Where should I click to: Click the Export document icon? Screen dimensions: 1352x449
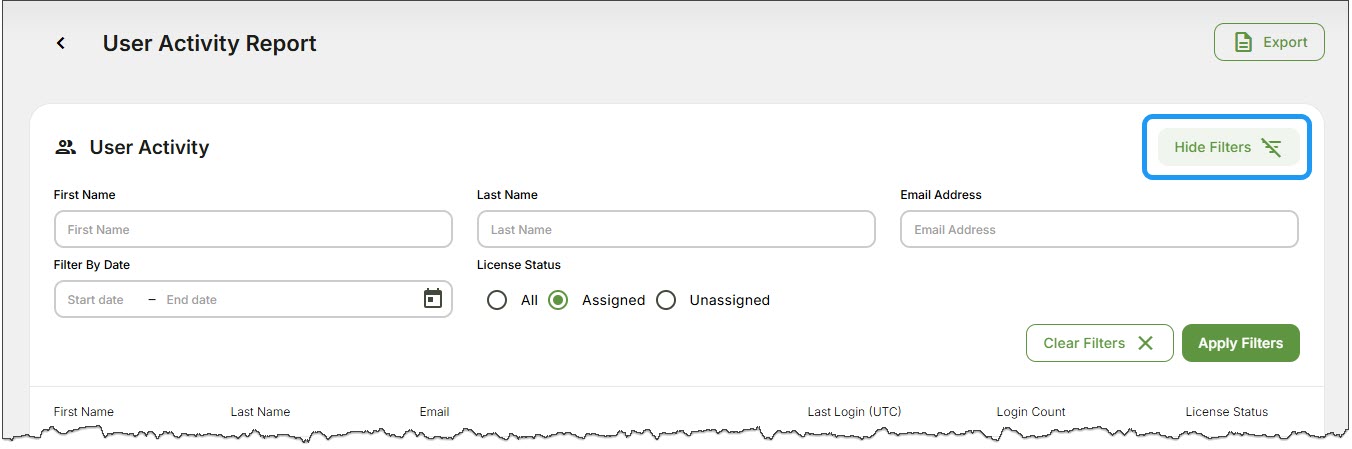point(1243,42)
